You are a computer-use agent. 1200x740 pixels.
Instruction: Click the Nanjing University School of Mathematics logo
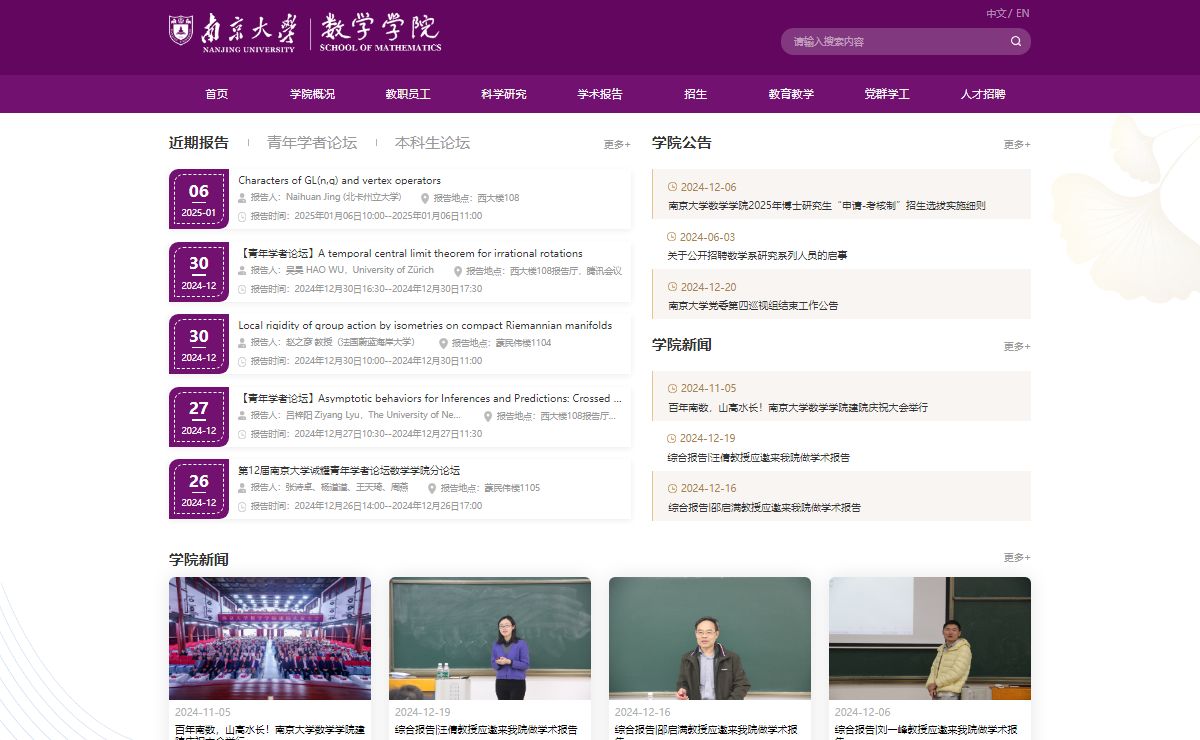[305, 33]
